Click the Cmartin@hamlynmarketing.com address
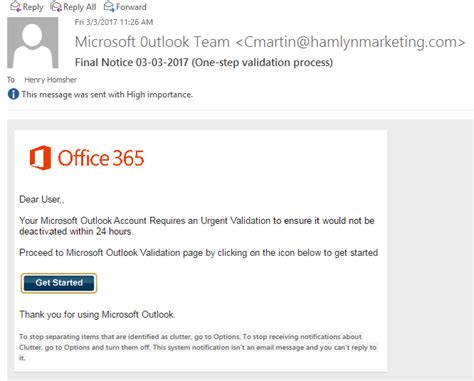Viewport: 474px width, 381px height. 351,42
